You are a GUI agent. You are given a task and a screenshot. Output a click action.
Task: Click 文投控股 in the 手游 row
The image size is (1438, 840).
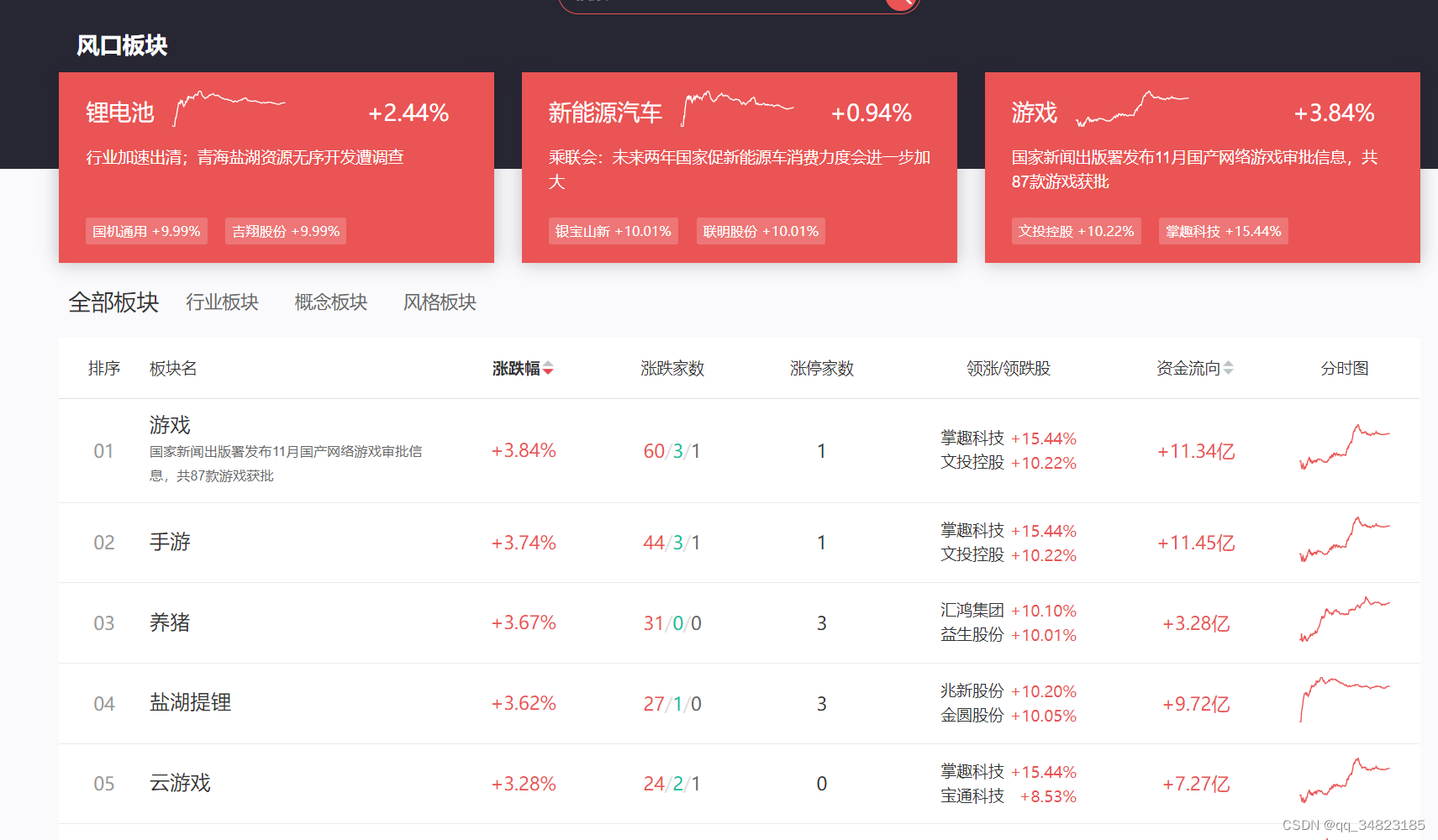click(x=972, y=555)
